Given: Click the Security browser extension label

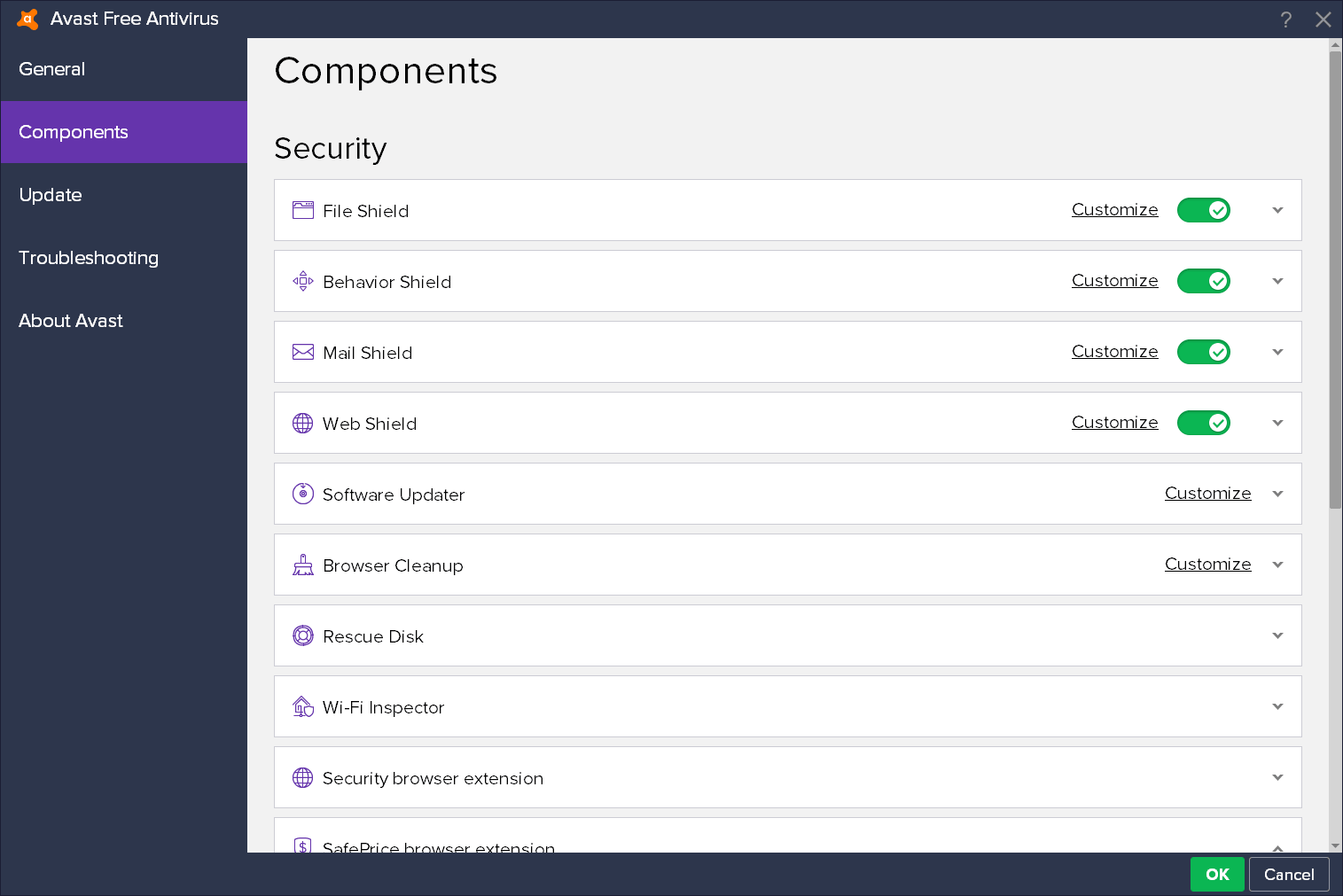Looking at the screenshot, I should [x=433, y=778].
